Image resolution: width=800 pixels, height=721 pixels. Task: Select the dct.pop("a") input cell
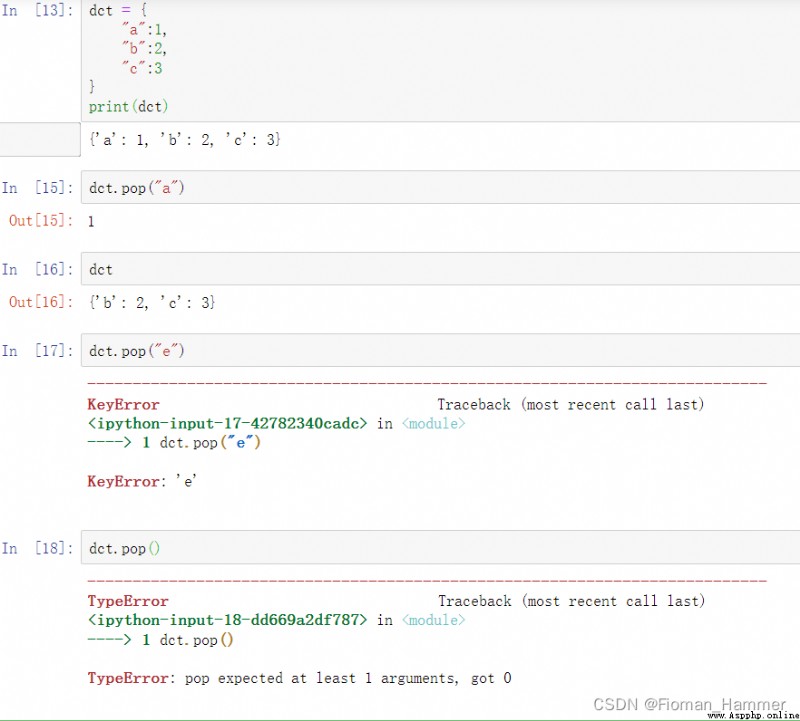(440, 188)
